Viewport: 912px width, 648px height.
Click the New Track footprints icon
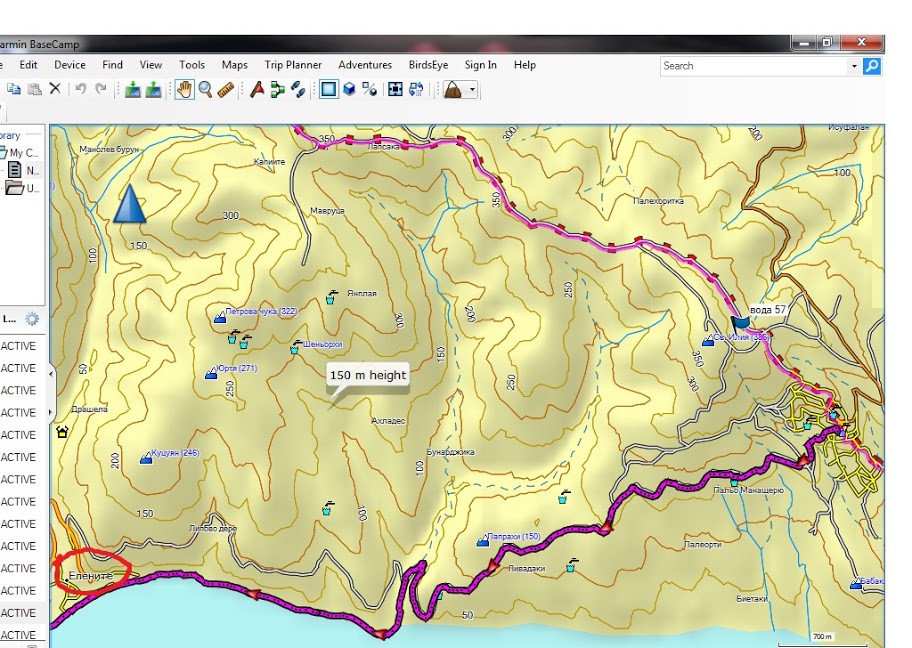tap(298, 89)
